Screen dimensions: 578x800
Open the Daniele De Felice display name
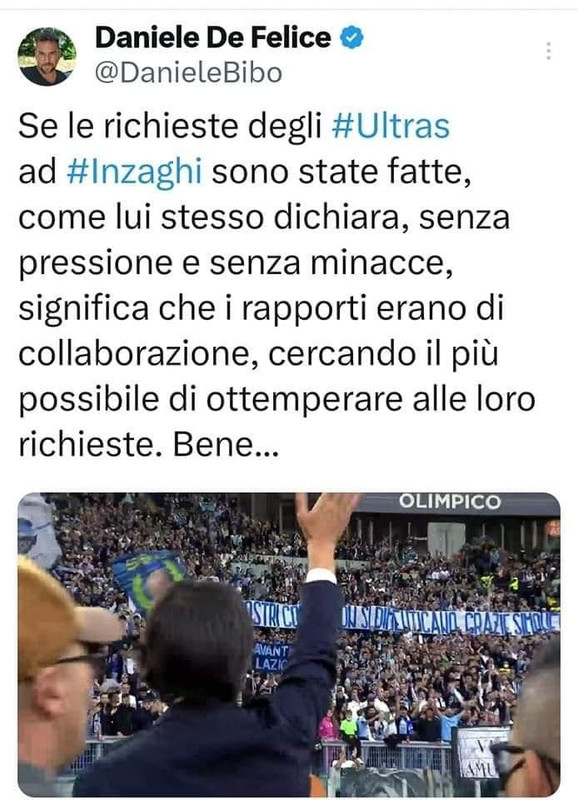(x=213, y=38)
